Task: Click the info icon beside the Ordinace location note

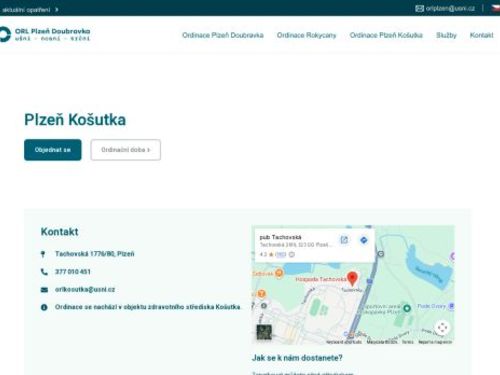Action: [44, 307]
